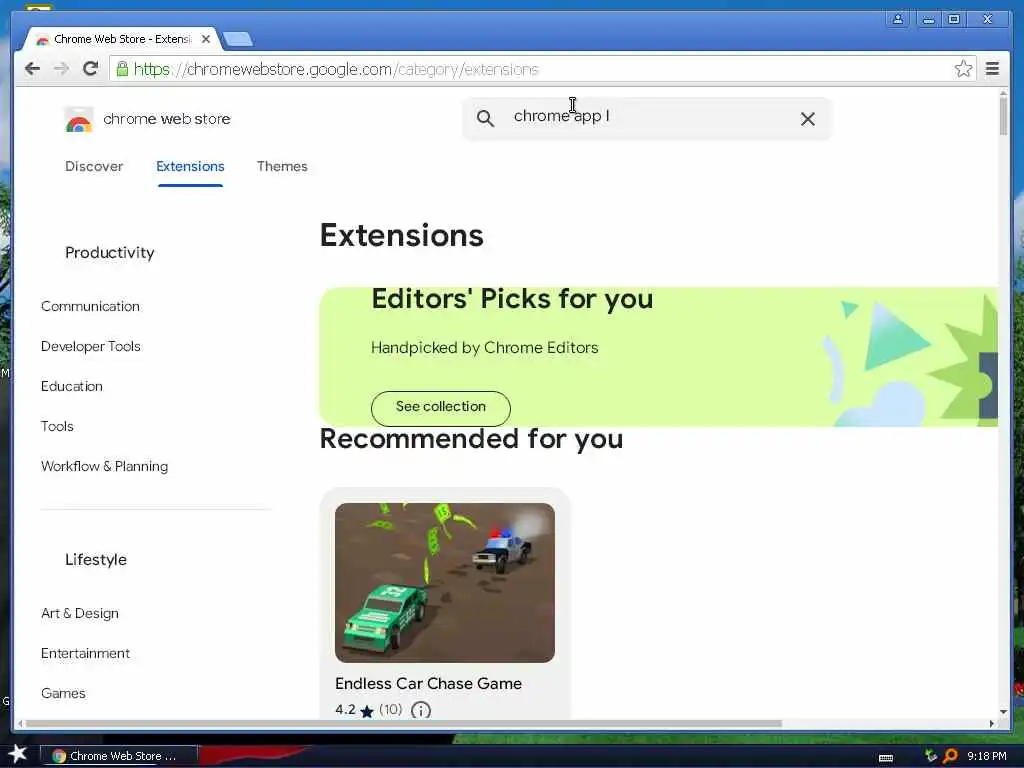Click the (10) review count
The width and height of the screenshot is (1024, 768).
click(x=391, y=709)
